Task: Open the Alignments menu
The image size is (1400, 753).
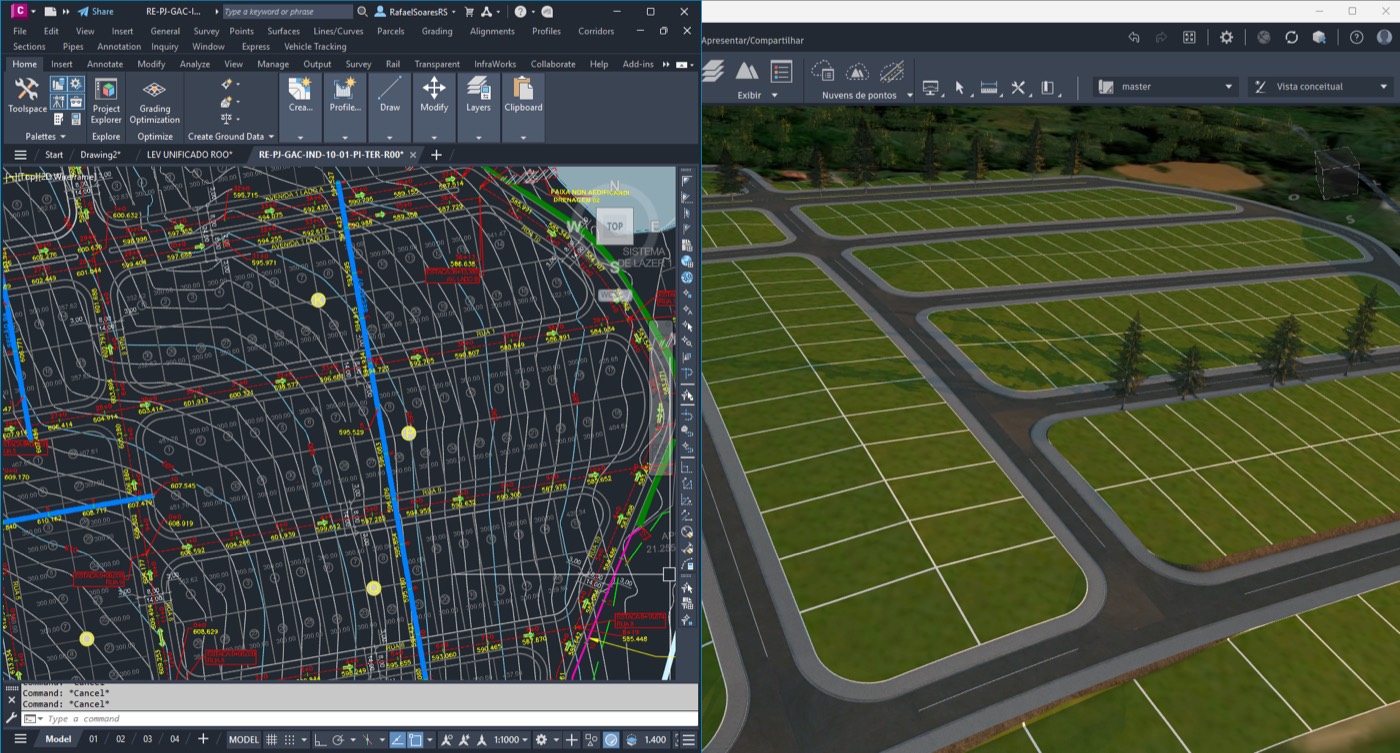Action: click(x=492, y=31)
